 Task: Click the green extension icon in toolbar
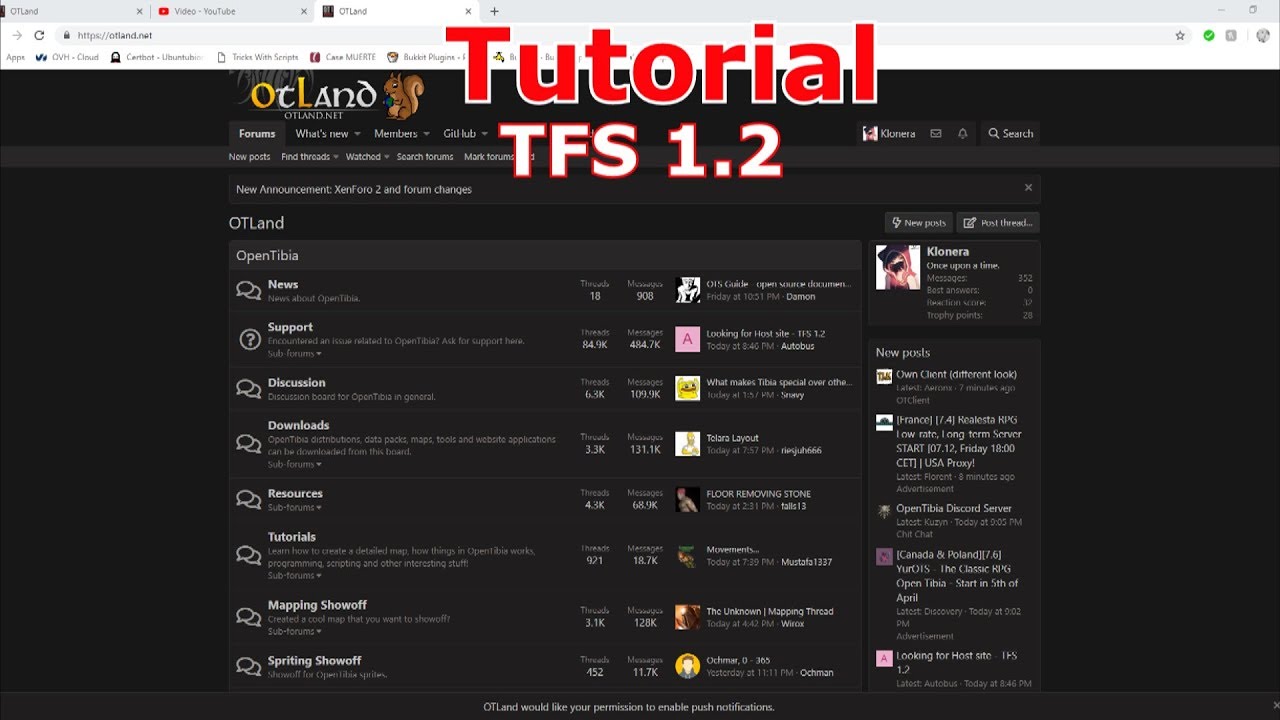tap(1209, 35)
